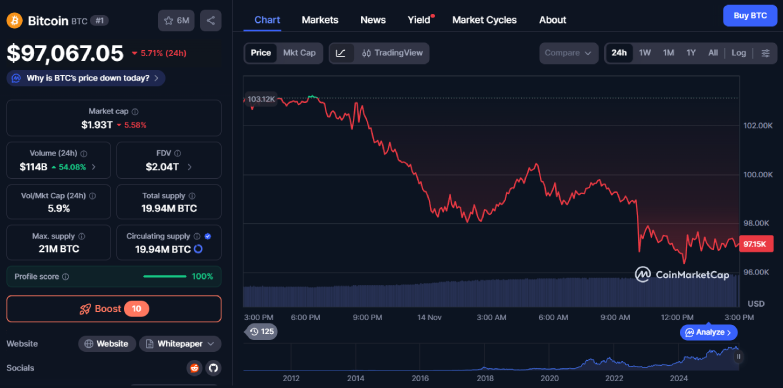Viewport: 783px width, 388px height.
Task: Open the Reddit social link
Action: pyautogui.click(x=194, y=368)
